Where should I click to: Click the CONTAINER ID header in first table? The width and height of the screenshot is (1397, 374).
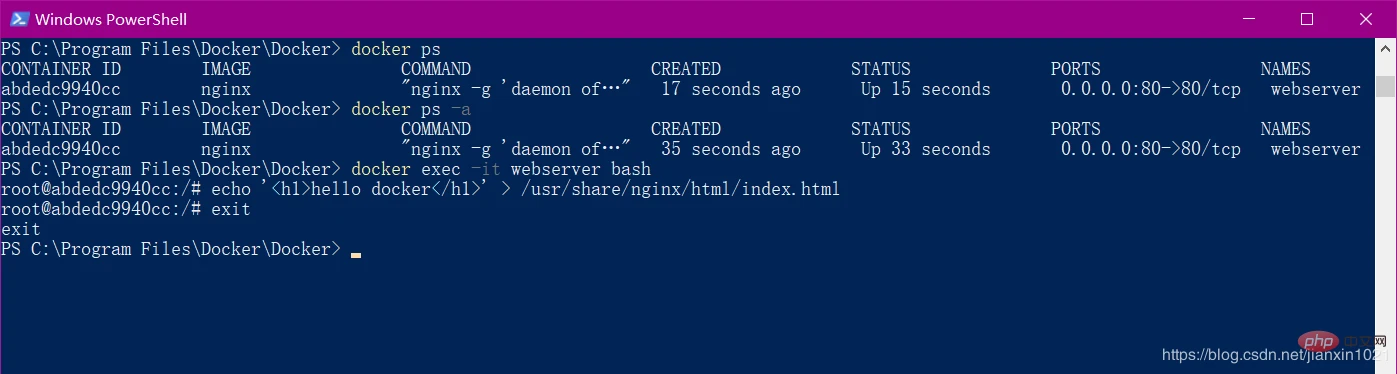(x=61, y=69)
